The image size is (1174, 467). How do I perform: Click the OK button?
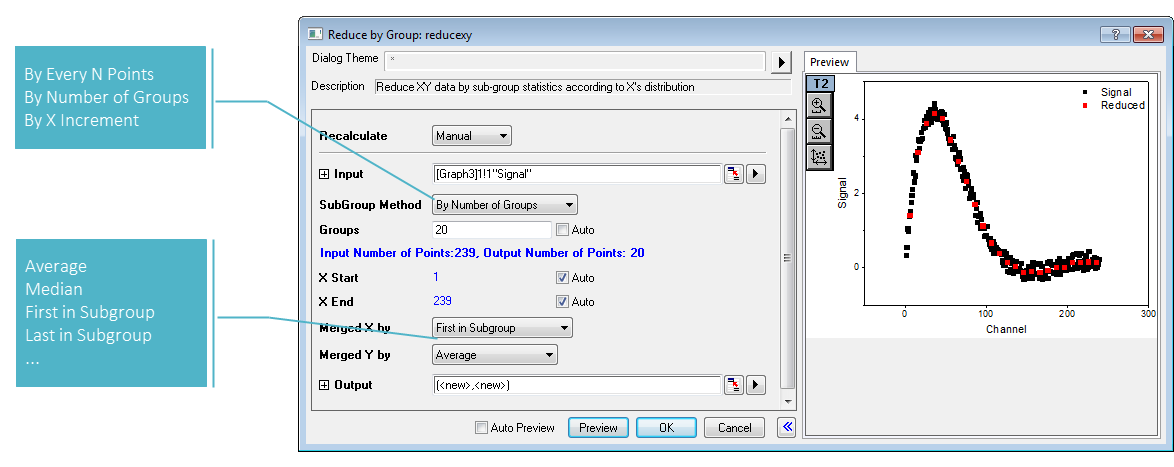666,427
